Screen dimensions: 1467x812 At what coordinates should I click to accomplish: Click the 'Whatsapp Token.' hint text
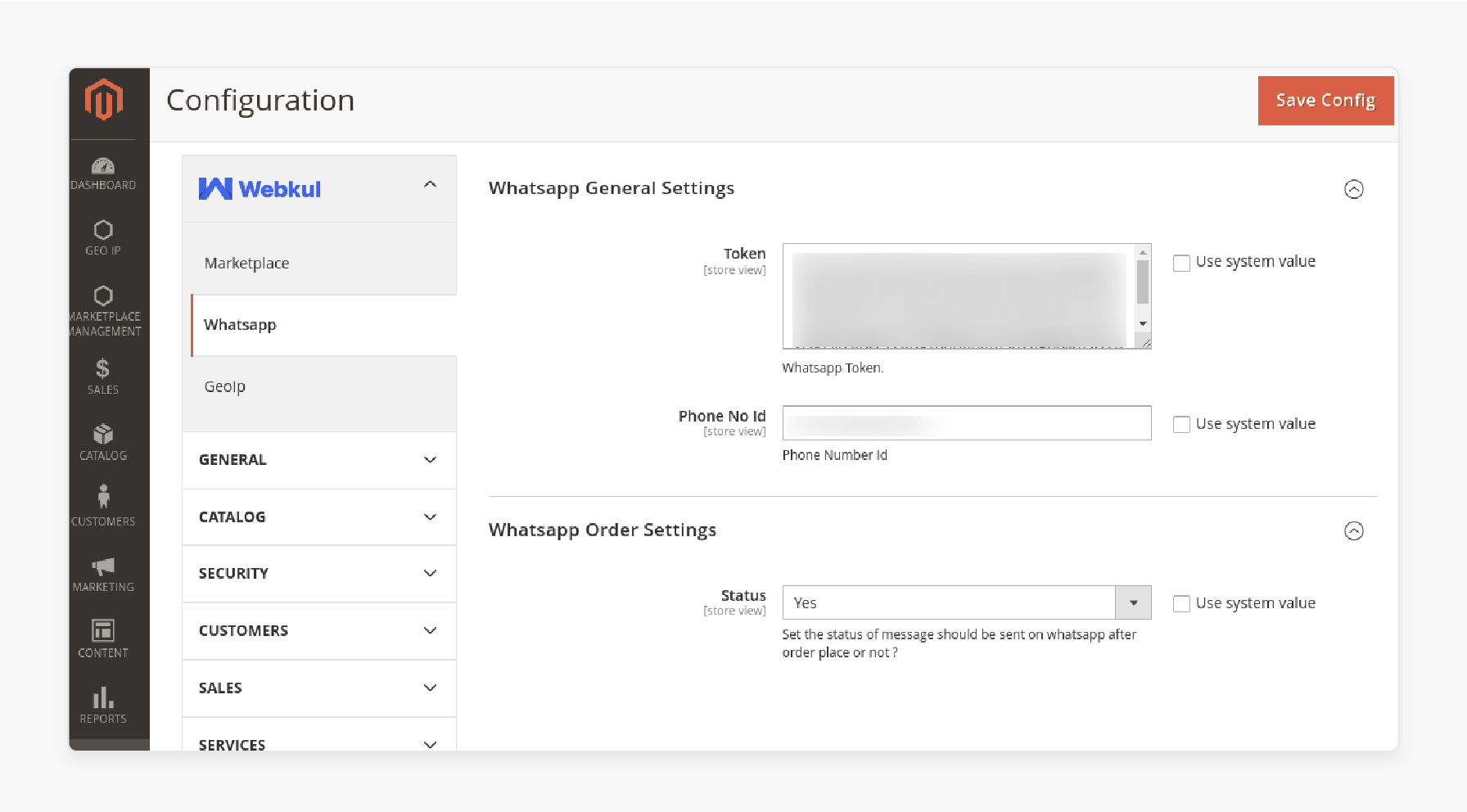click(833, 368)
